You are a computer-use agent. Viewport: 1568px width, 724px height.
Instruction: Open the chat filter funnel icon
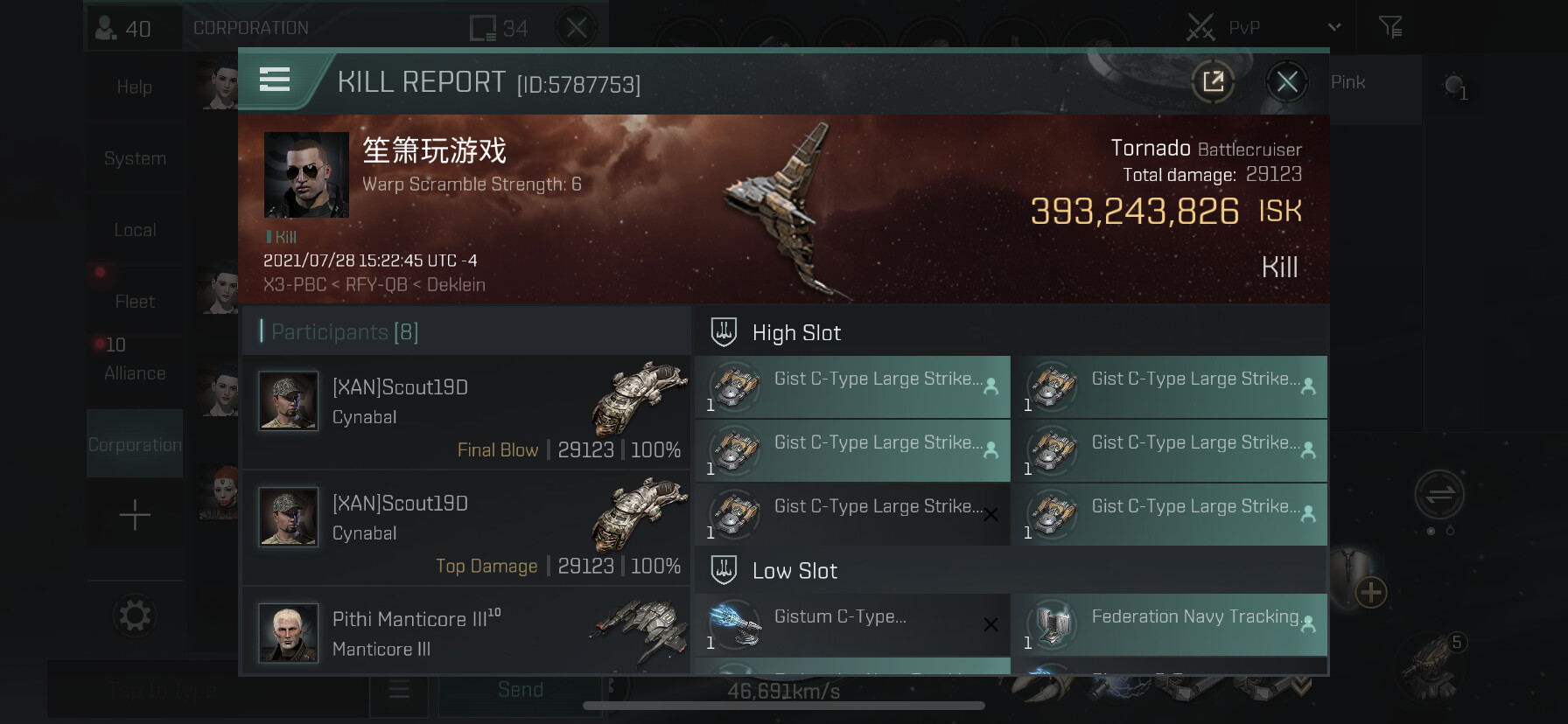tap(1390, 27)
